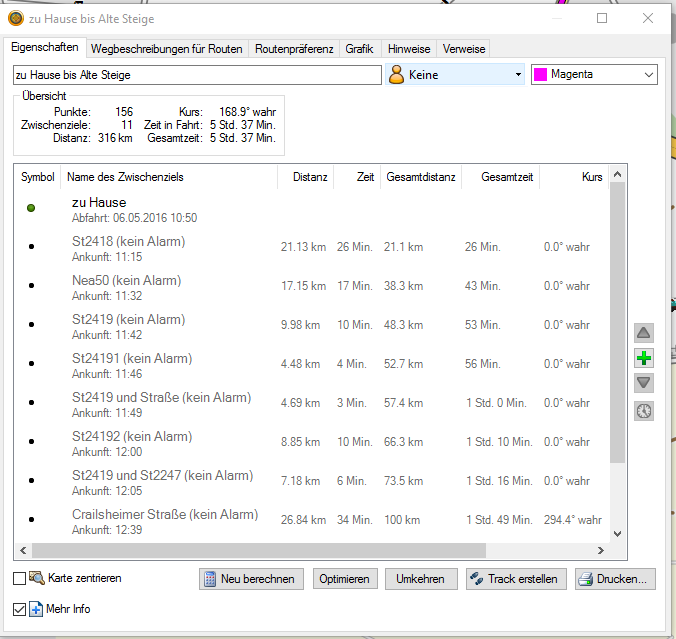Click the green start point symbol for zu Hause
The image size is (676, 639).
pos(31,208)
